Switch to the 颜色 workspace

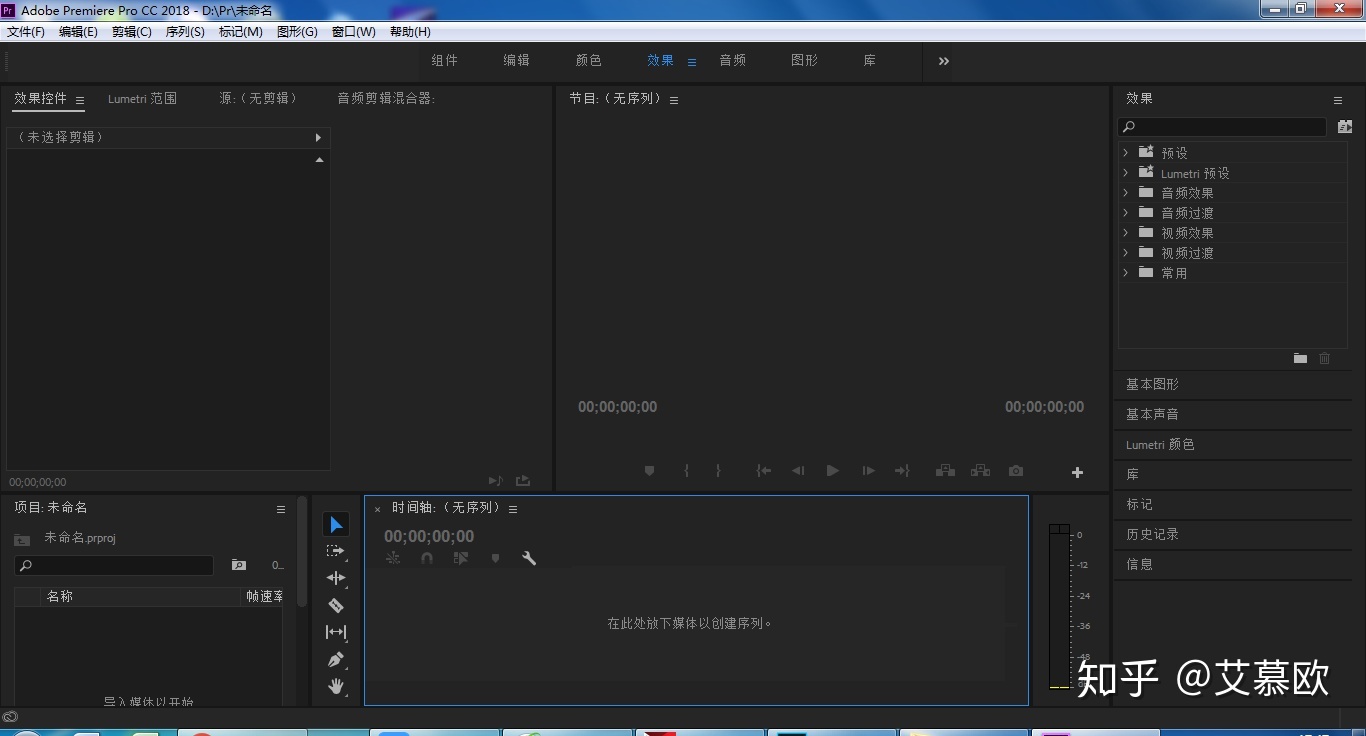pos(588,60)
